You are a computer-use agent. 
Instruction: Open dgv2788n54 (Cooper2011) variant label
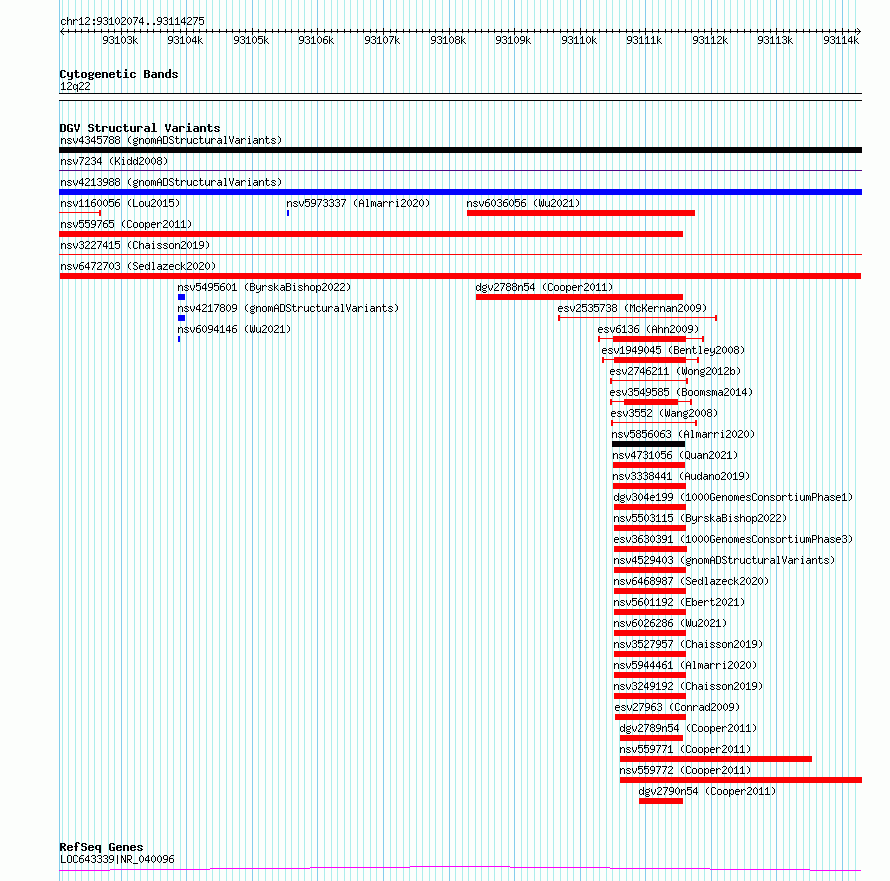544,287
